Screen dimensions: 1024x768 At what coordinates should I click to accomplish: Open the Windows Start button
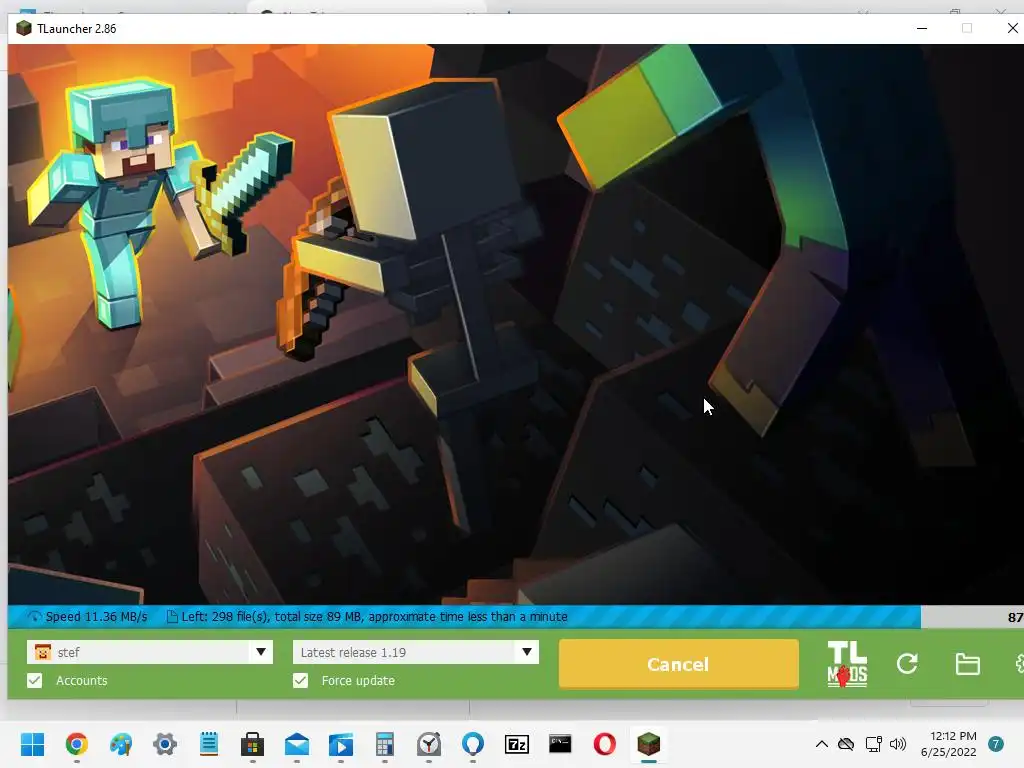click(x=32, y=744)
